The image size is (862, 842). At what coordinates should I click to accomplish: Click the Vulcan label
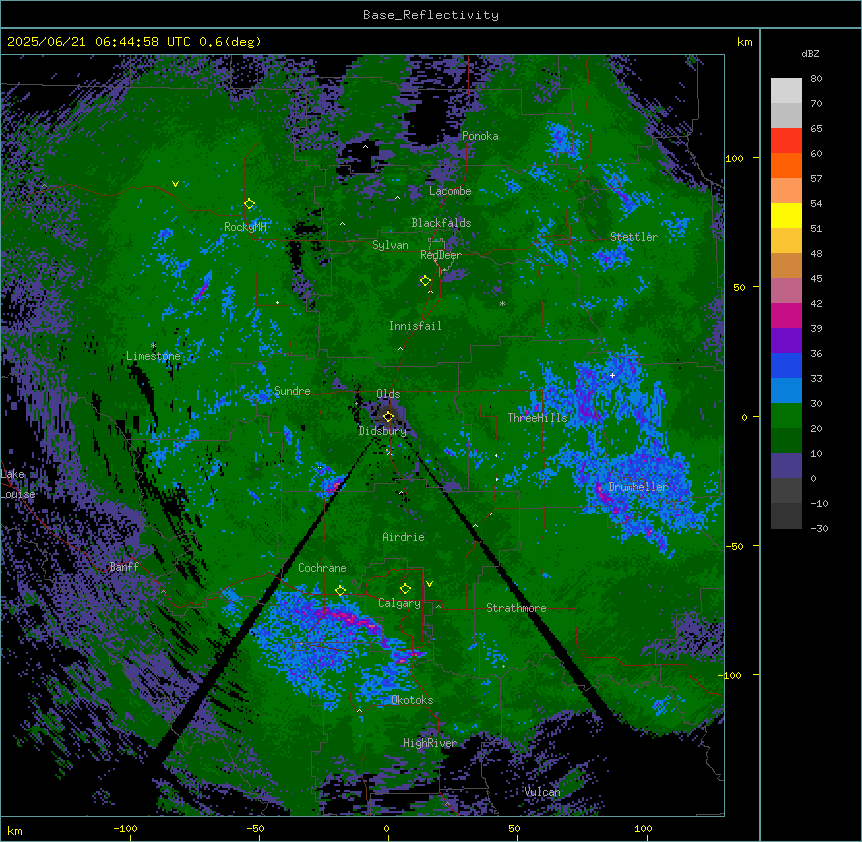click(x=542, y=792)
